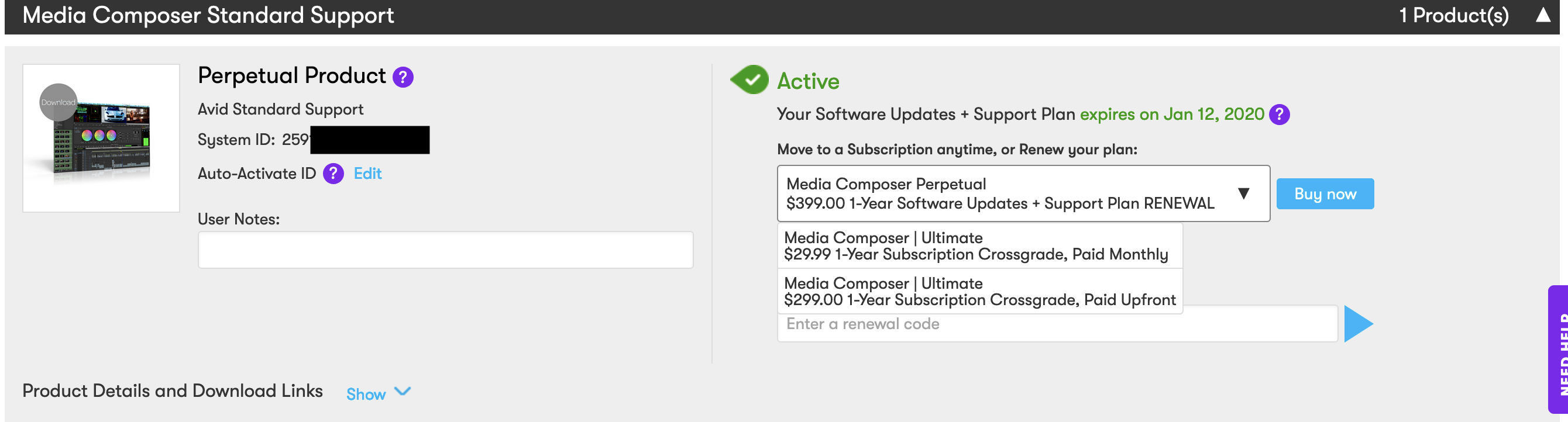Open the renewal plan dropdown arrow
The image size is (1568, 422).
click(1243, 193)
